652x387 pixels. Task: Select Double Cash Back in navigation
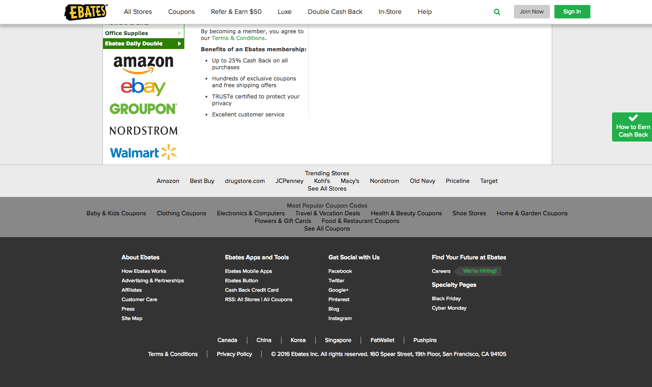[x=335, y=12]
